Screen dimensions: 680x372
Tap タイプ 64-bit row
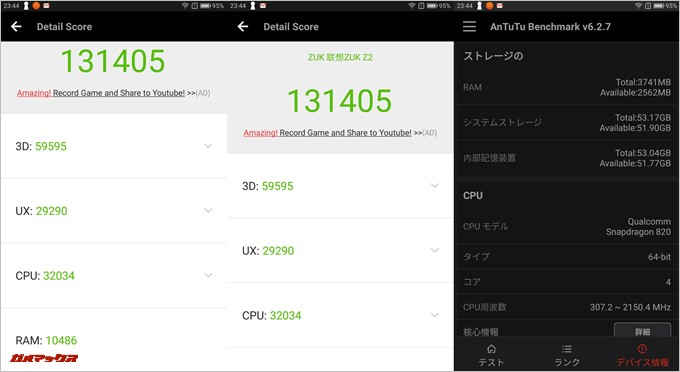[x=567, y=257]
